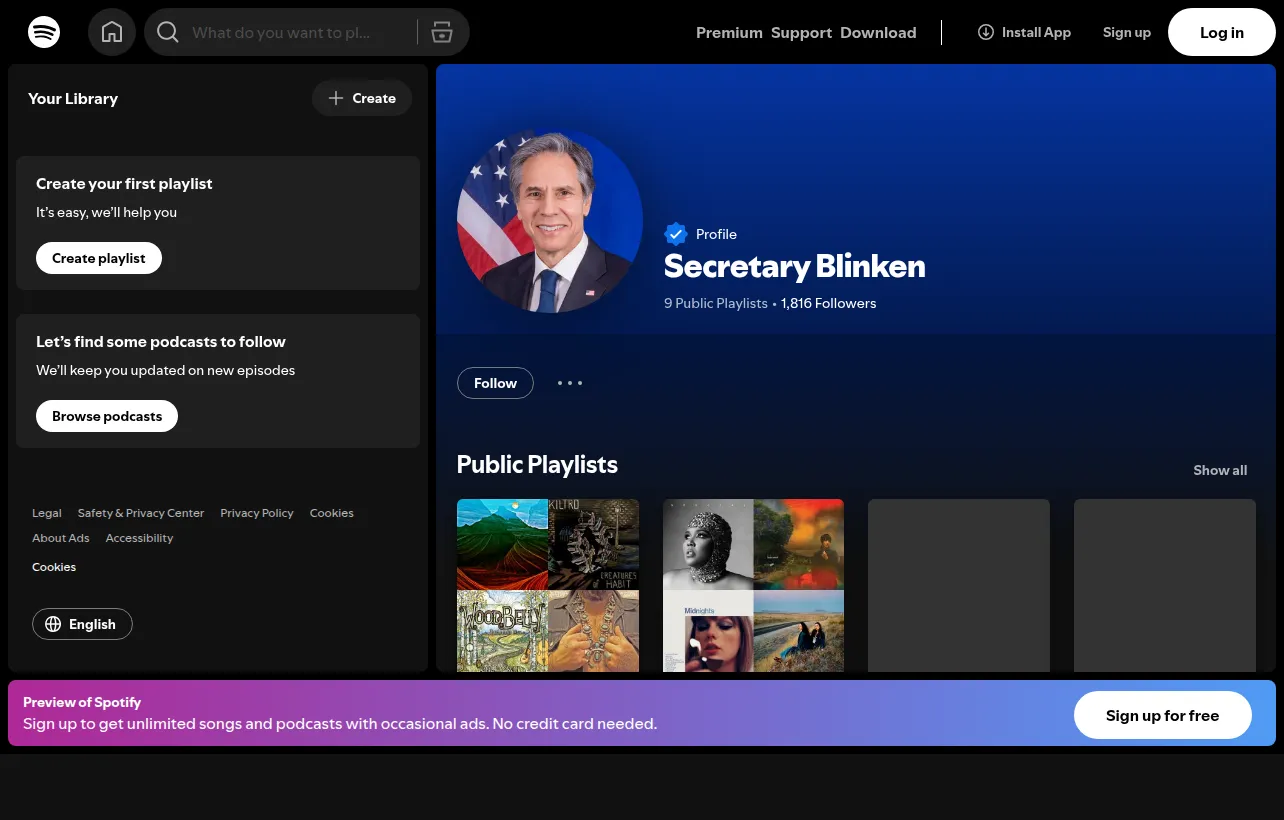1284x820 pixels.
Task: Click the Spotify logo
Action: pos(44,32)
